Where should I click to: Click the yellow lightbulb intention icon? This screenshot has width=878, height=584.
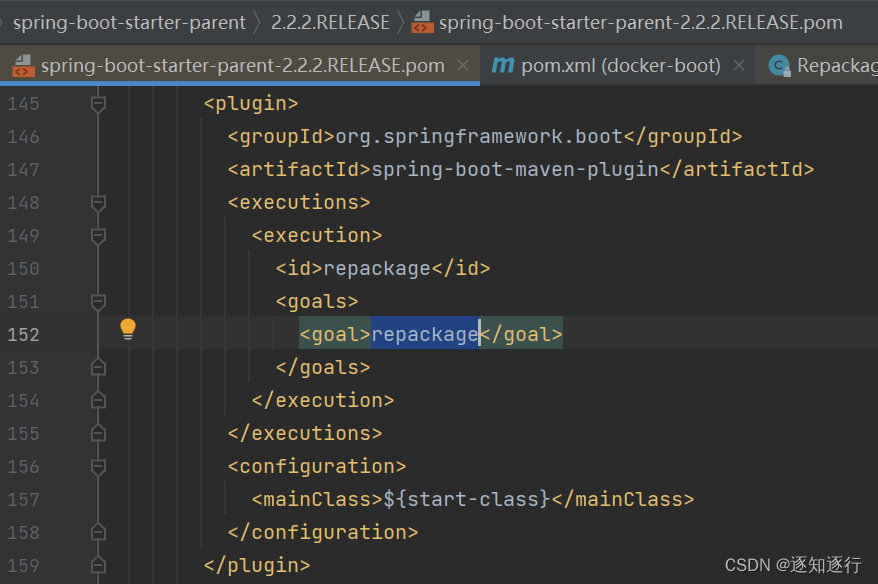tap(128, 329)
